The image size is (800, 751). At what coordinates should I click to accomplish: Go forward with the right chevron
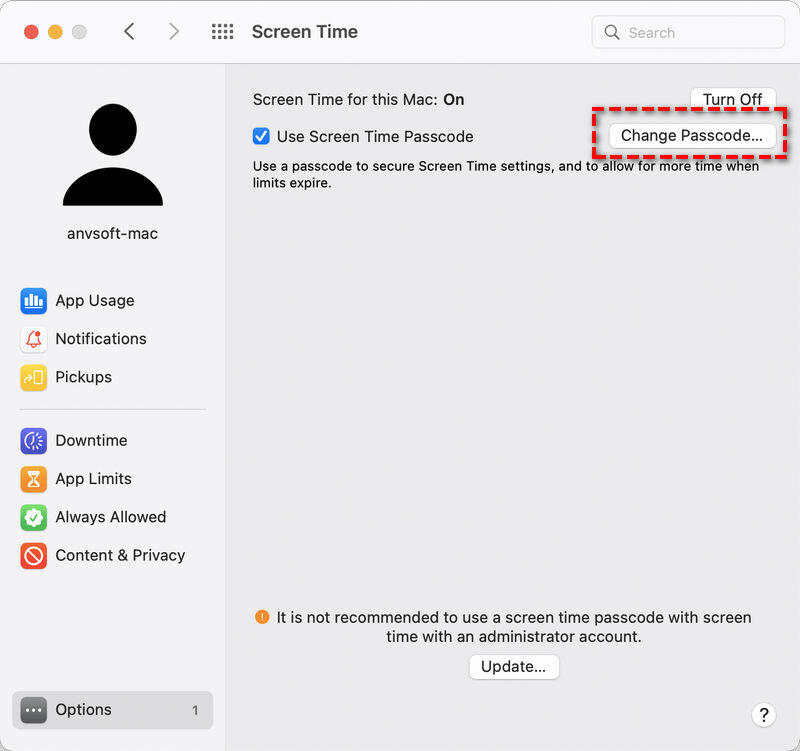[174, 32]
